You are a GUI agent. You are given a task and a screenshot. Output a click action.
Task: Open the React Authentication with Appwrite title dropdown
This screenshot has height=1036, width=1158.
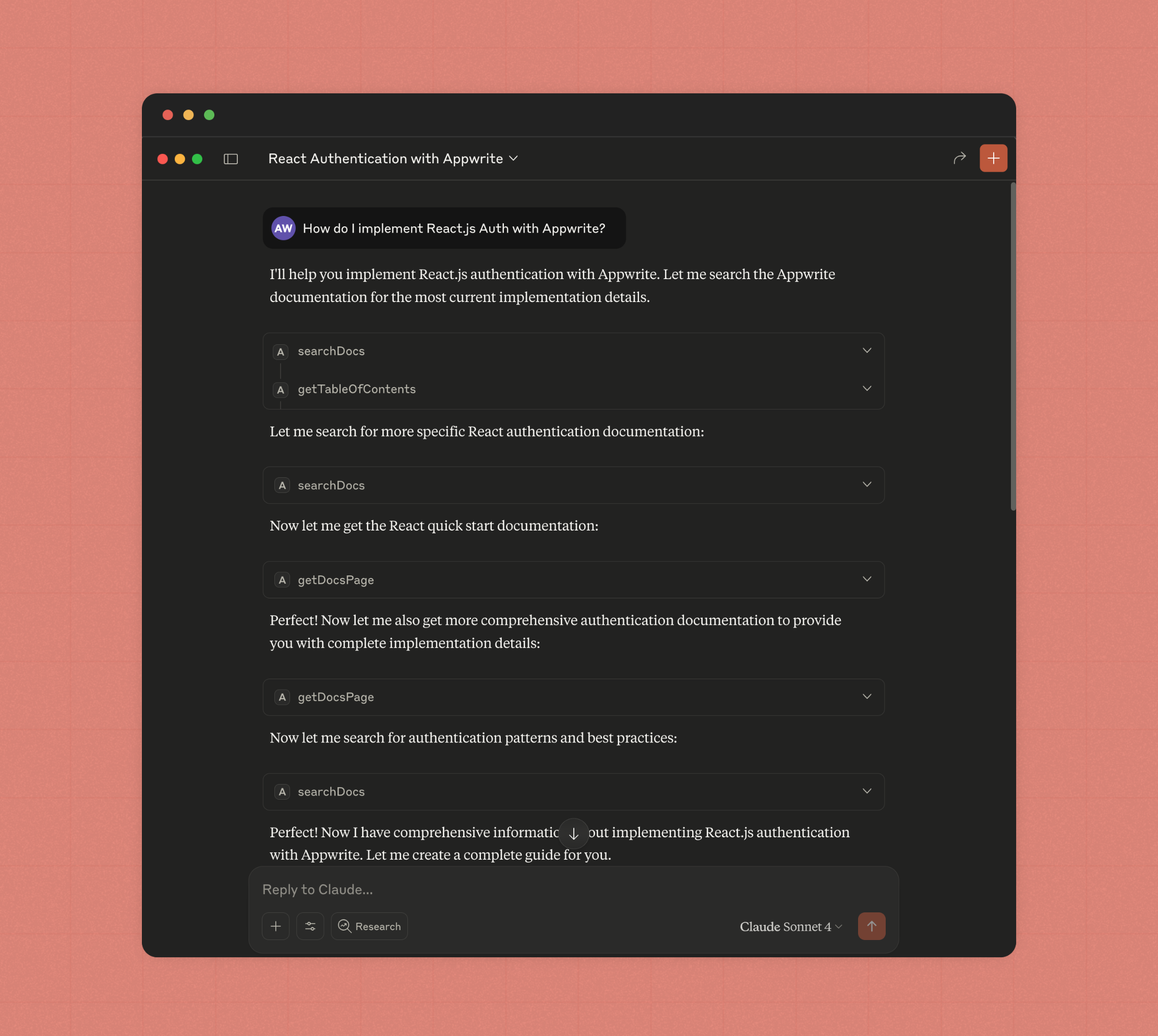coord(393,159)
